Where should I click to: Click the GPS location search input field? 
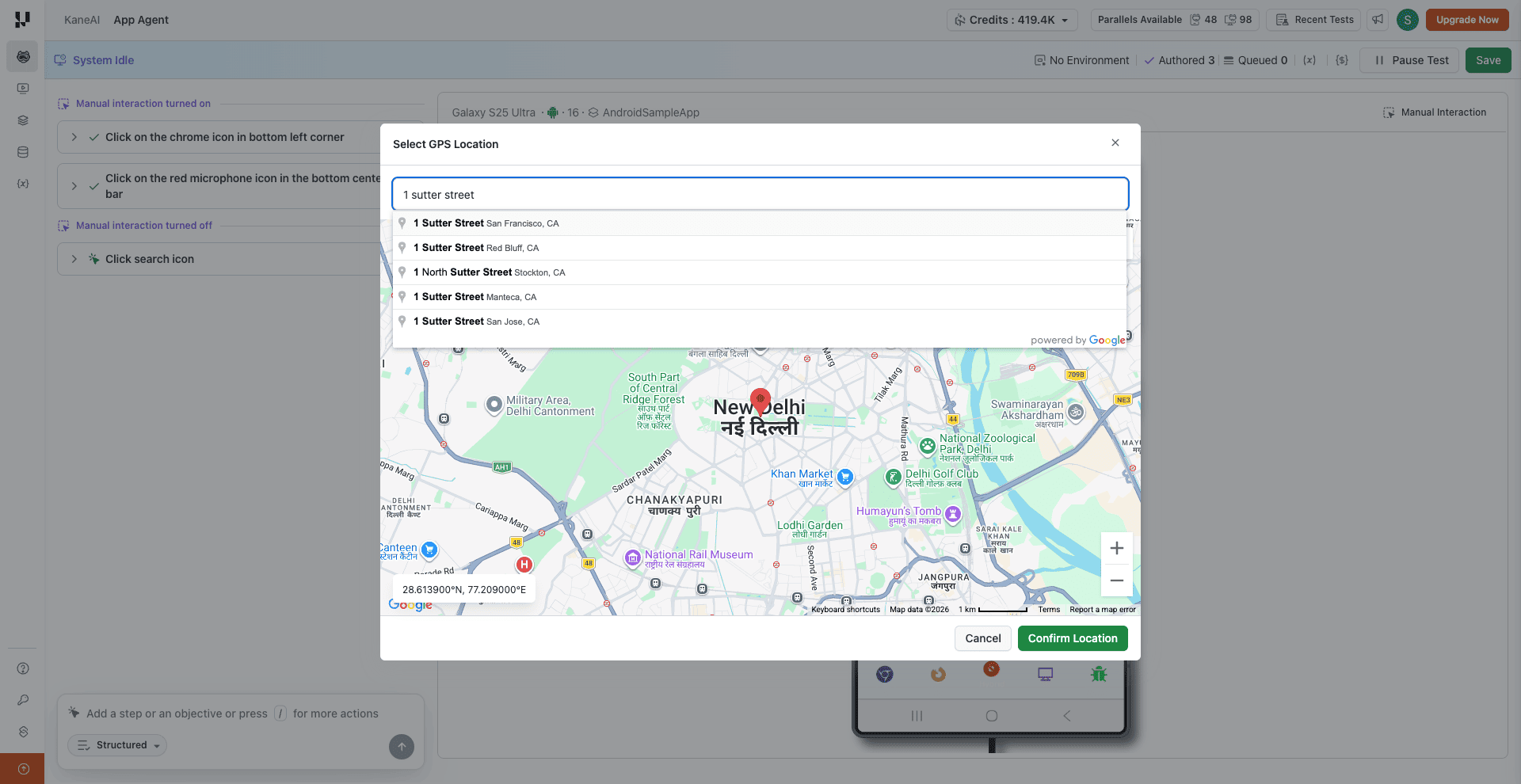click(x=760, y=194)
